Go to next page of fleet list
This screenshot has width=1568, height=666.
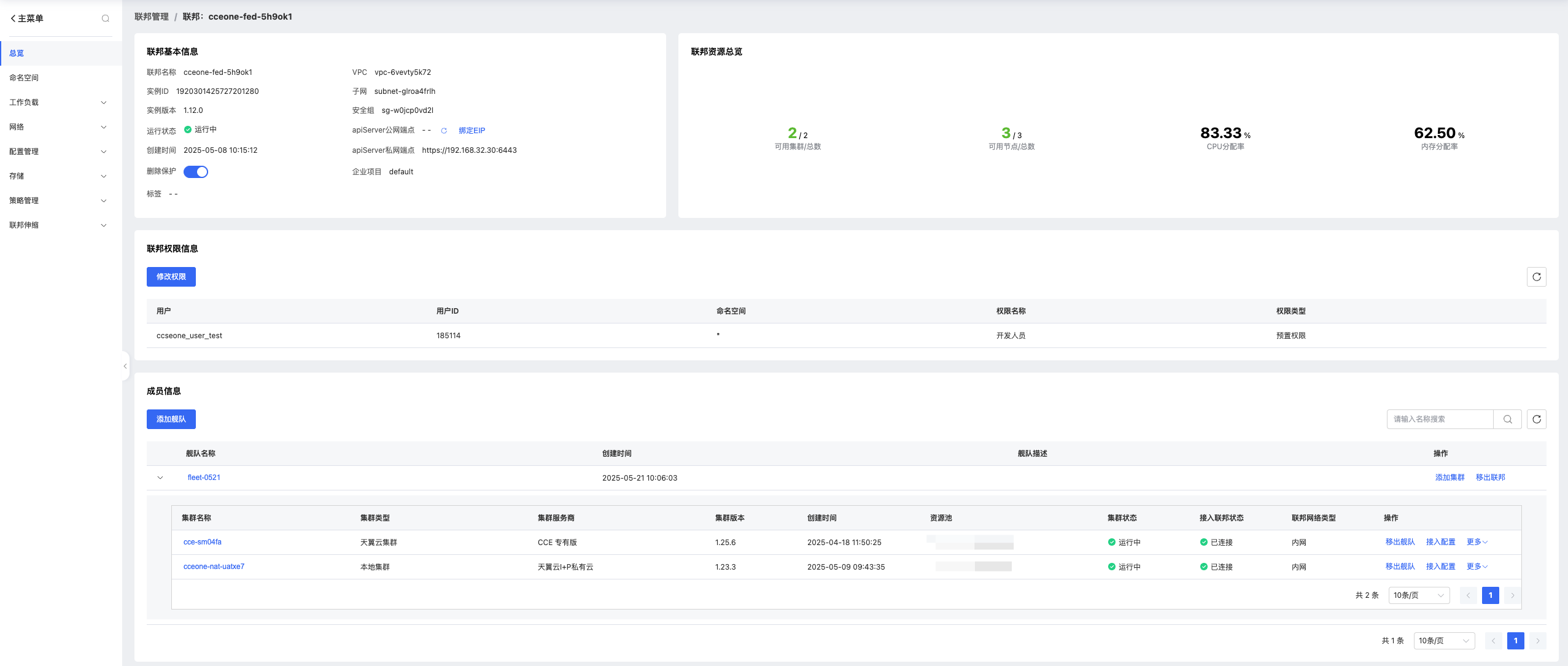(1537, 641)
